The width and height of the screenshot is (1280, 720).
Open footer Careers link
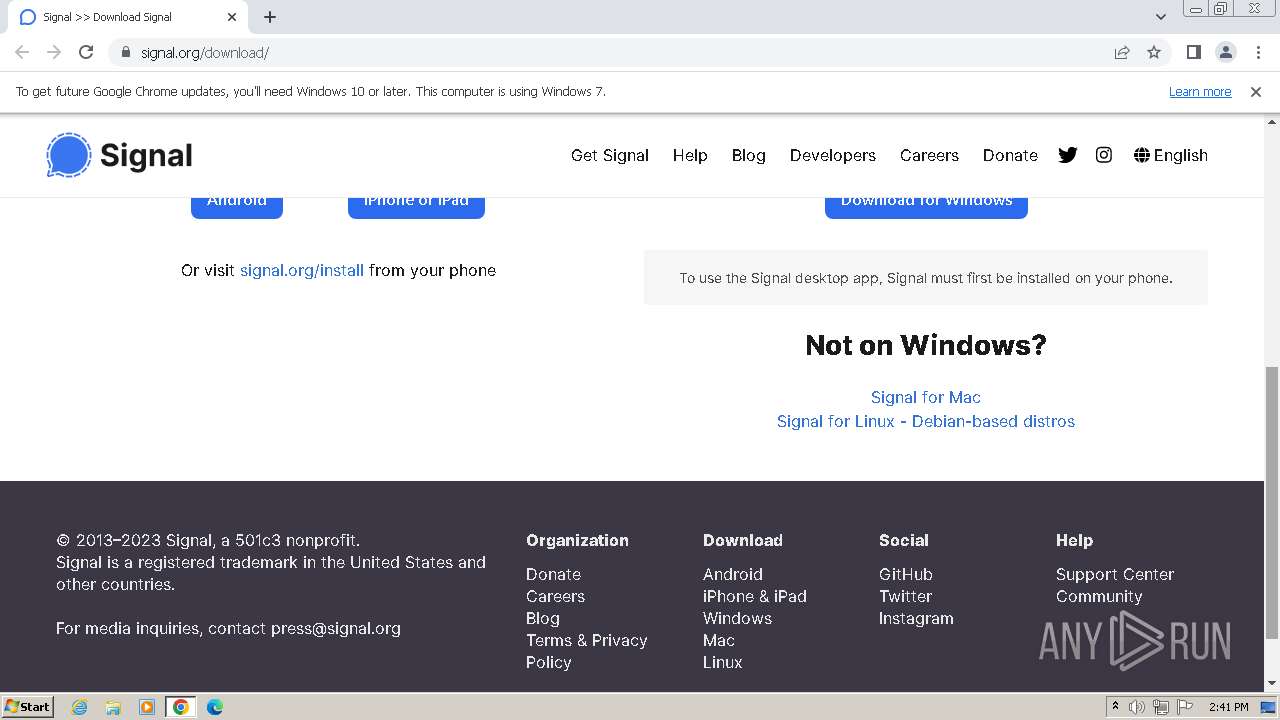(x=555, y=596)
